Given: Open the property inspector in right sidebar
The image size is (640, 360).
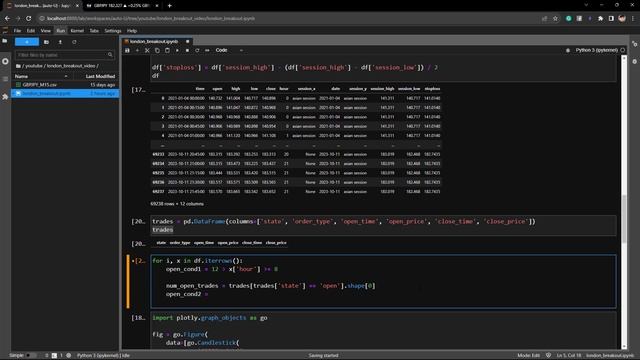Looking at the screenshot, I should coord(635,44).
